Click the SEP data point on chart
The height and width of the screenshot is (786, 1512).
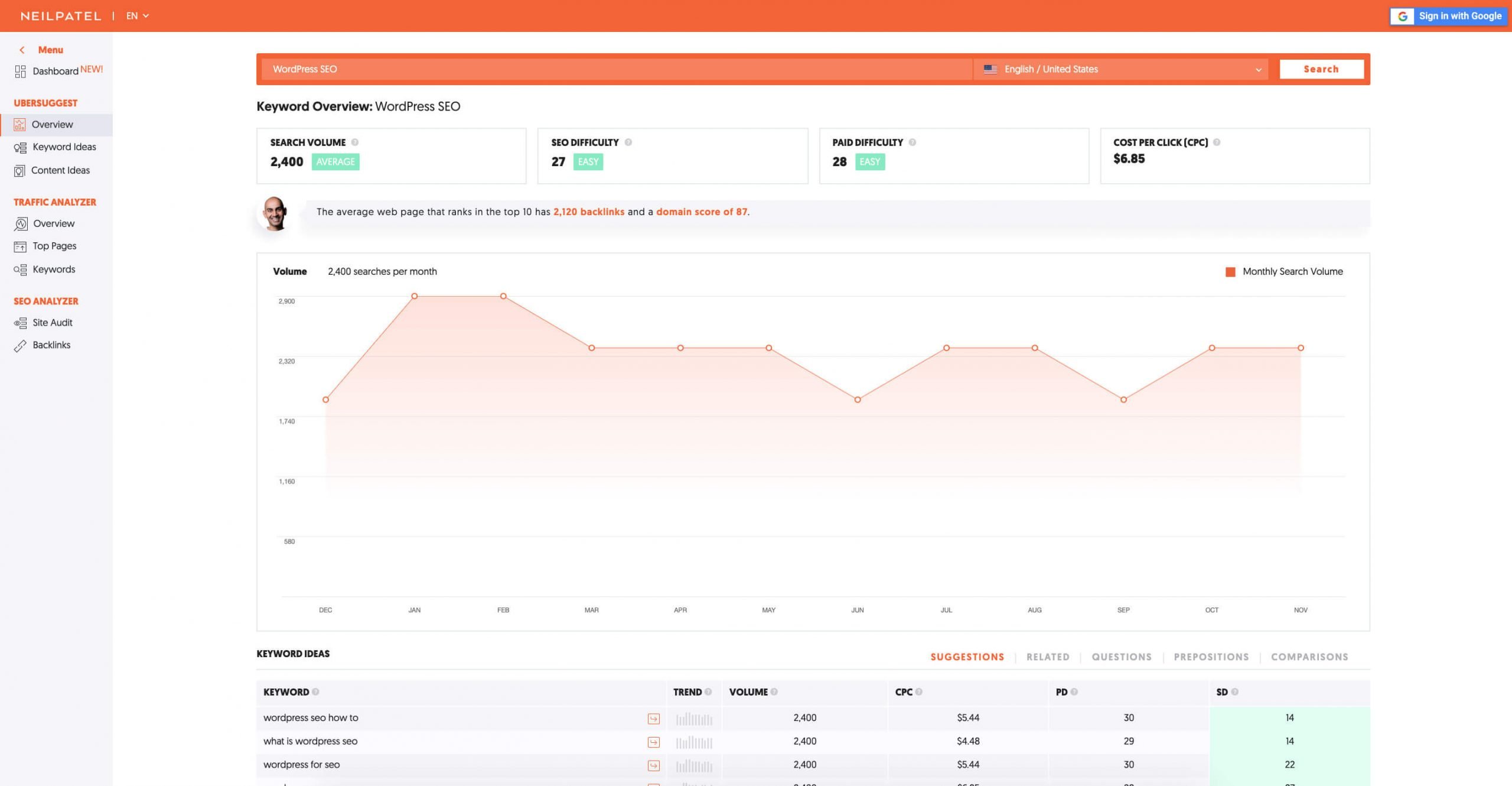[x=1123, y=400]
